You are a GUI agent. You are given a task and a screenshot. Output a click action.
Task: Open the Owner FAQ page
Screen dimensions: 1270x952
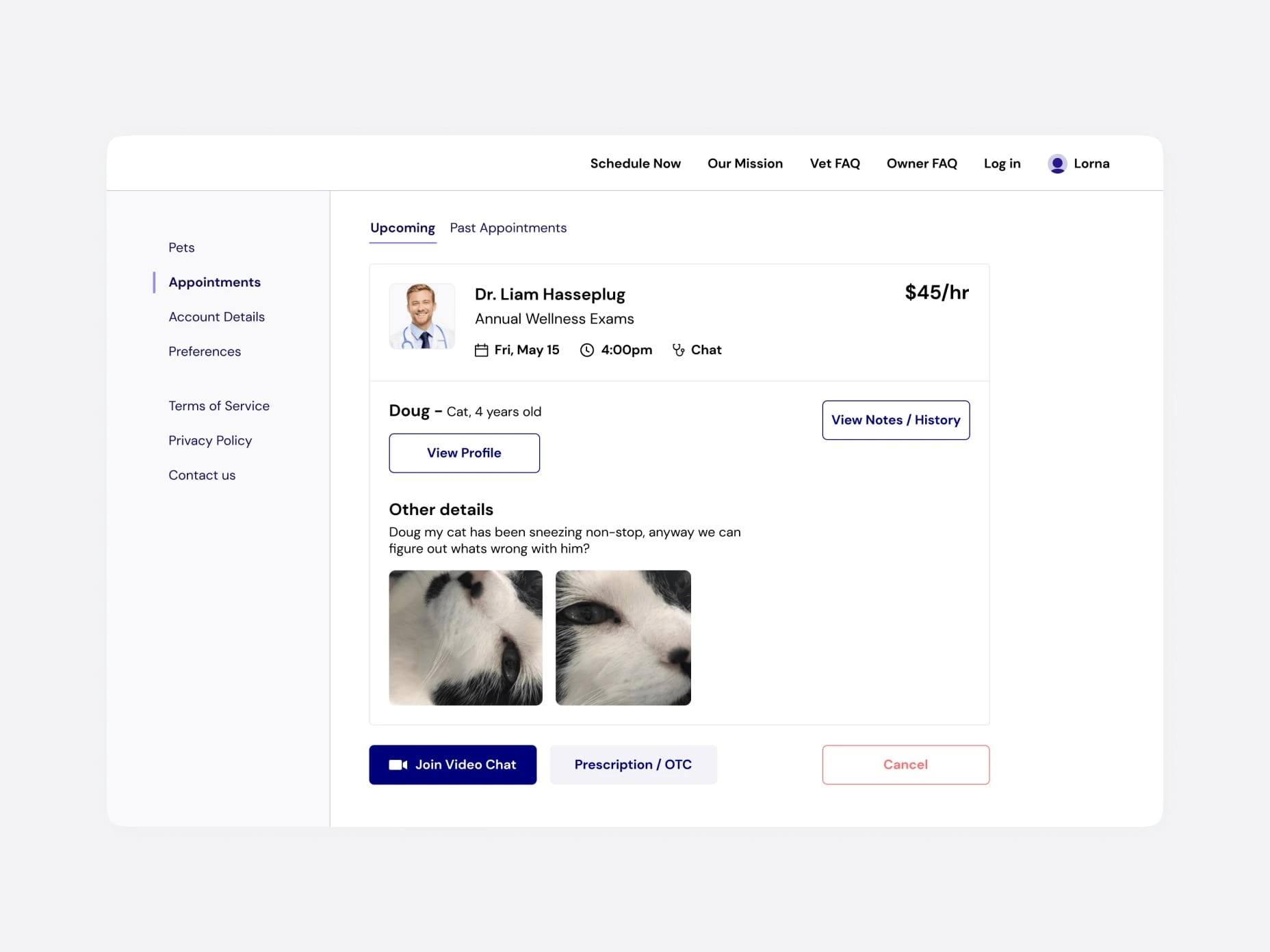click(x=922, y=163)
